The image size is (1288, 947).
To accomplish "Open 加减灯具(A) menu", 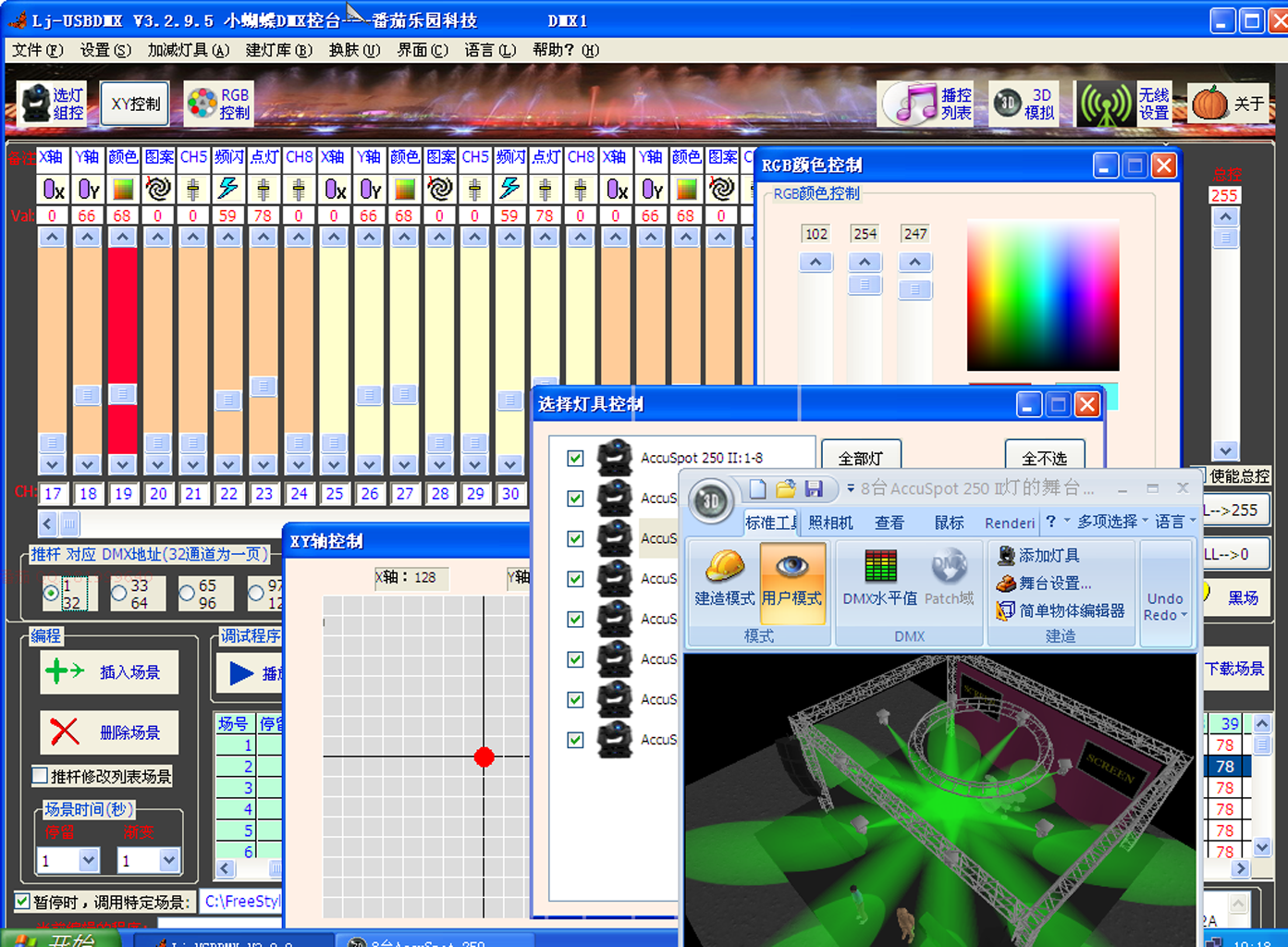I will coord(188,50).
